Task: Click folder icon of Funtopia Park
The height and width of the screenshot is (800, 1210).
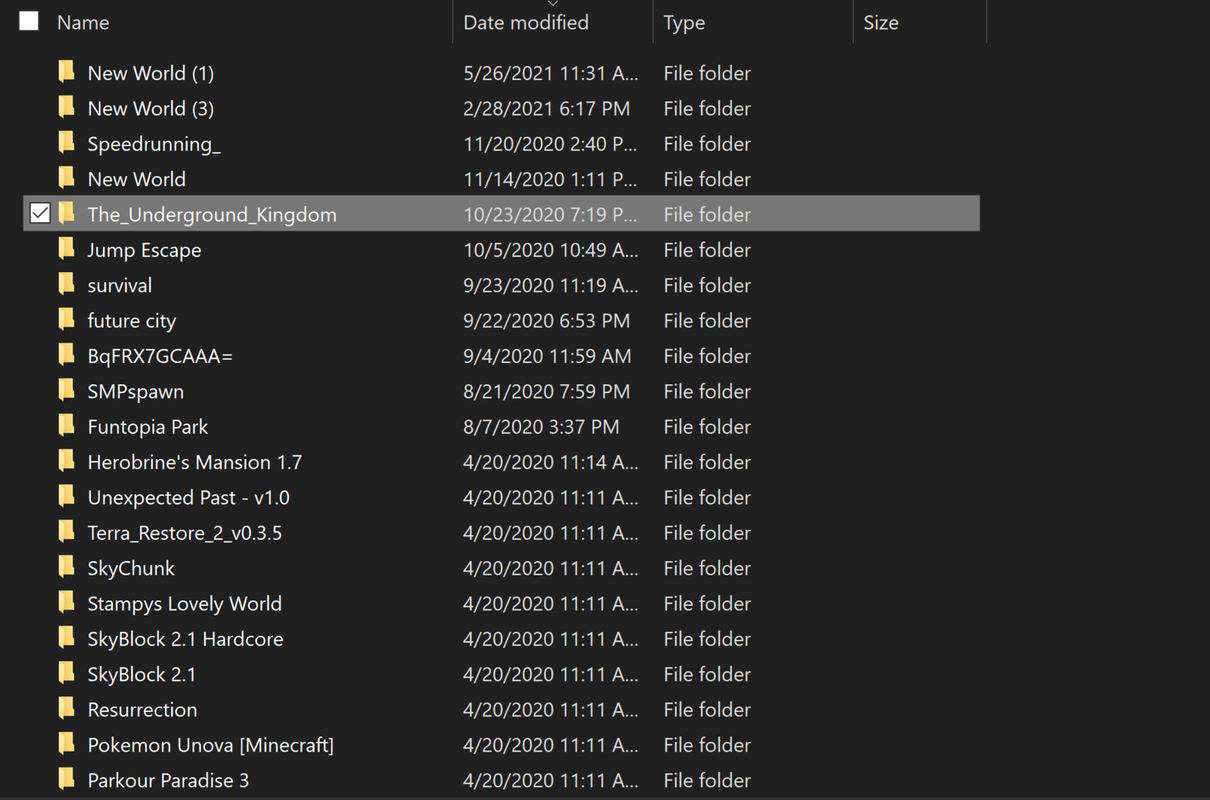Action: click(x=66, y=426)
